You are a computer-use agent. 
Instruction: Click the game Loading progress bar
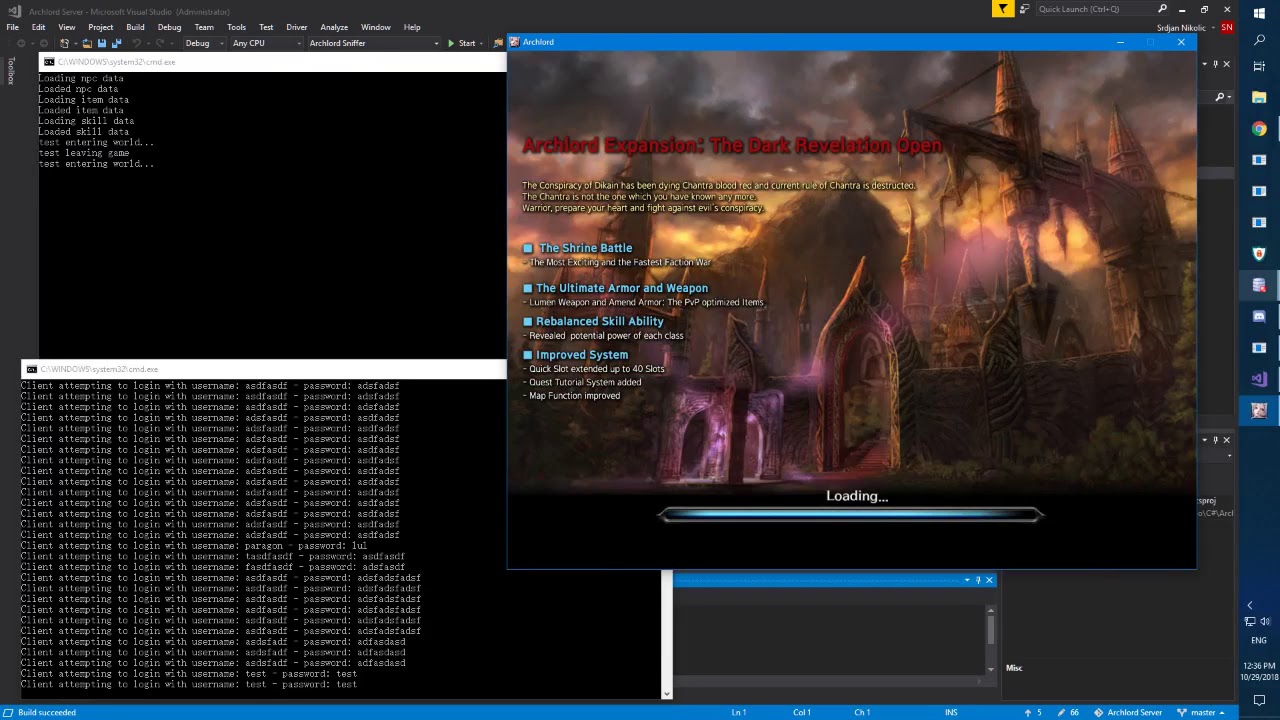tap(850, 514)
